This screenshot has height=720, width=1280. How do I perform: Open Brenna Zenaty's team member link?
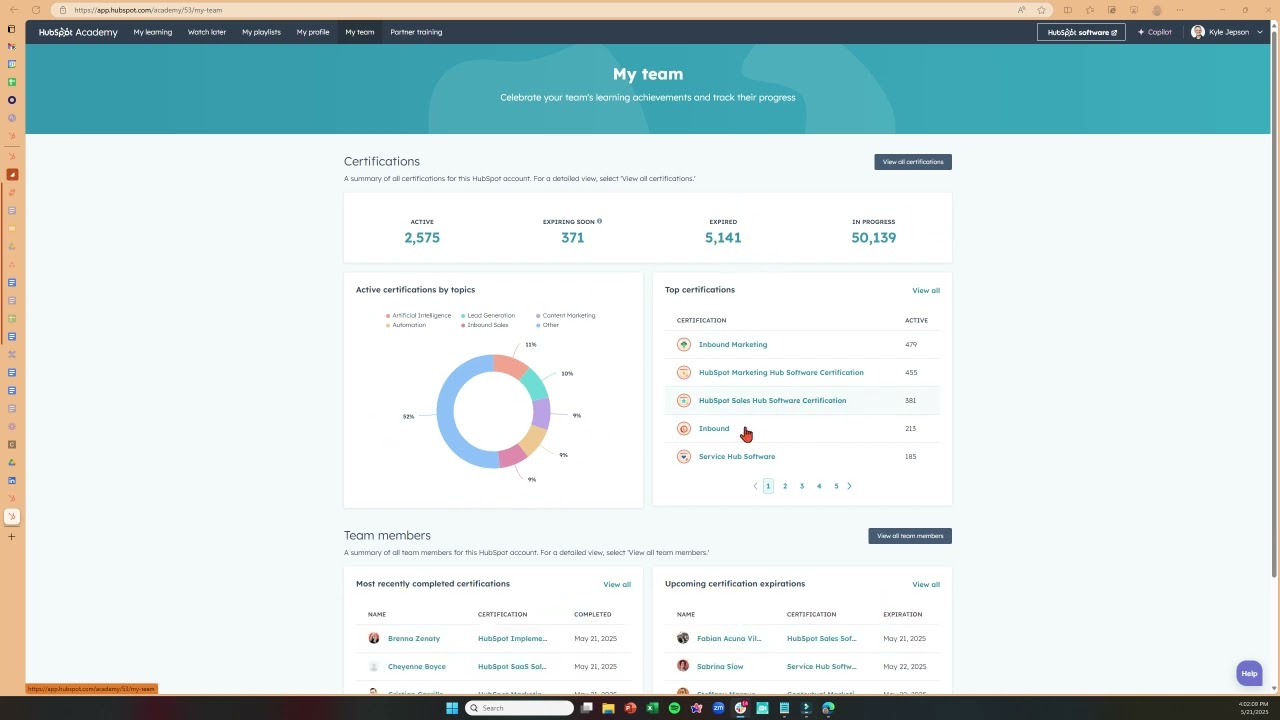pos(414,639)
